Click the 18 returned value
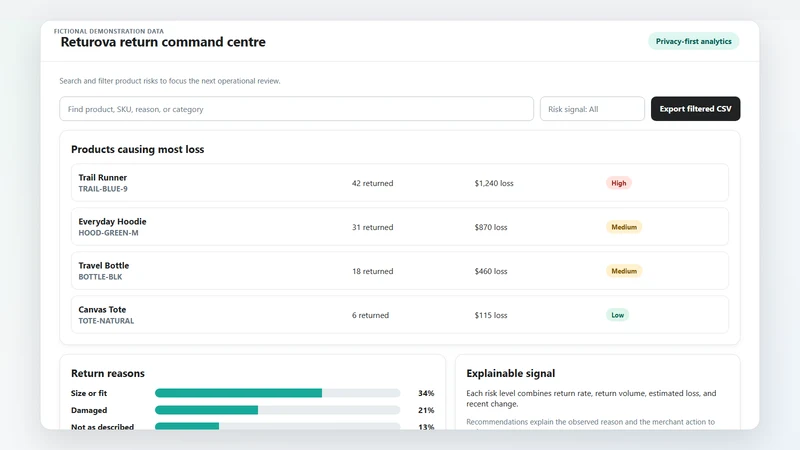Screen dimensions: 800x450 (372, 271)
